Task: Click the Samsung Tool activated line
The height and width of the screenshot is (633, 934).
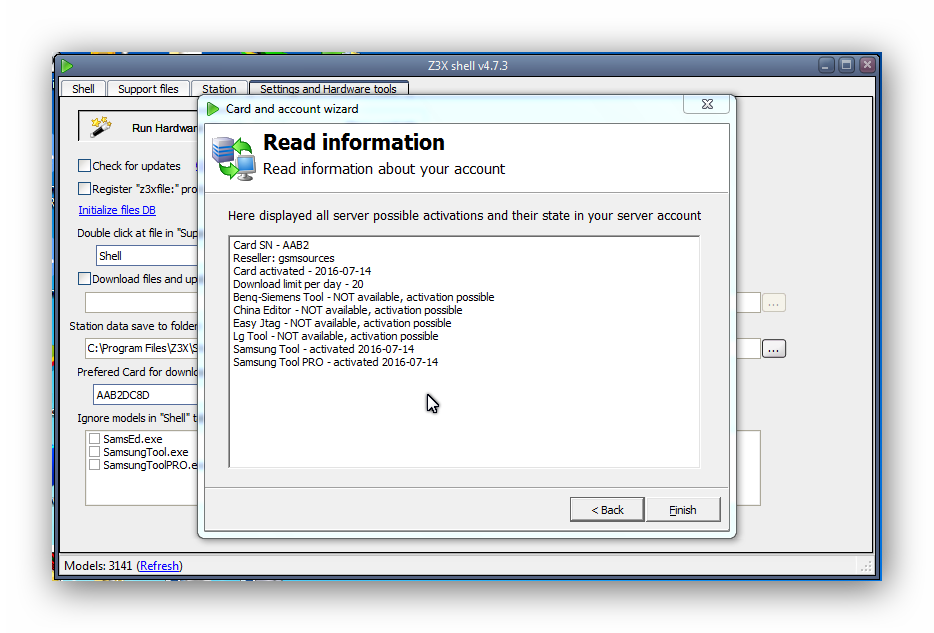Action: 323,349
